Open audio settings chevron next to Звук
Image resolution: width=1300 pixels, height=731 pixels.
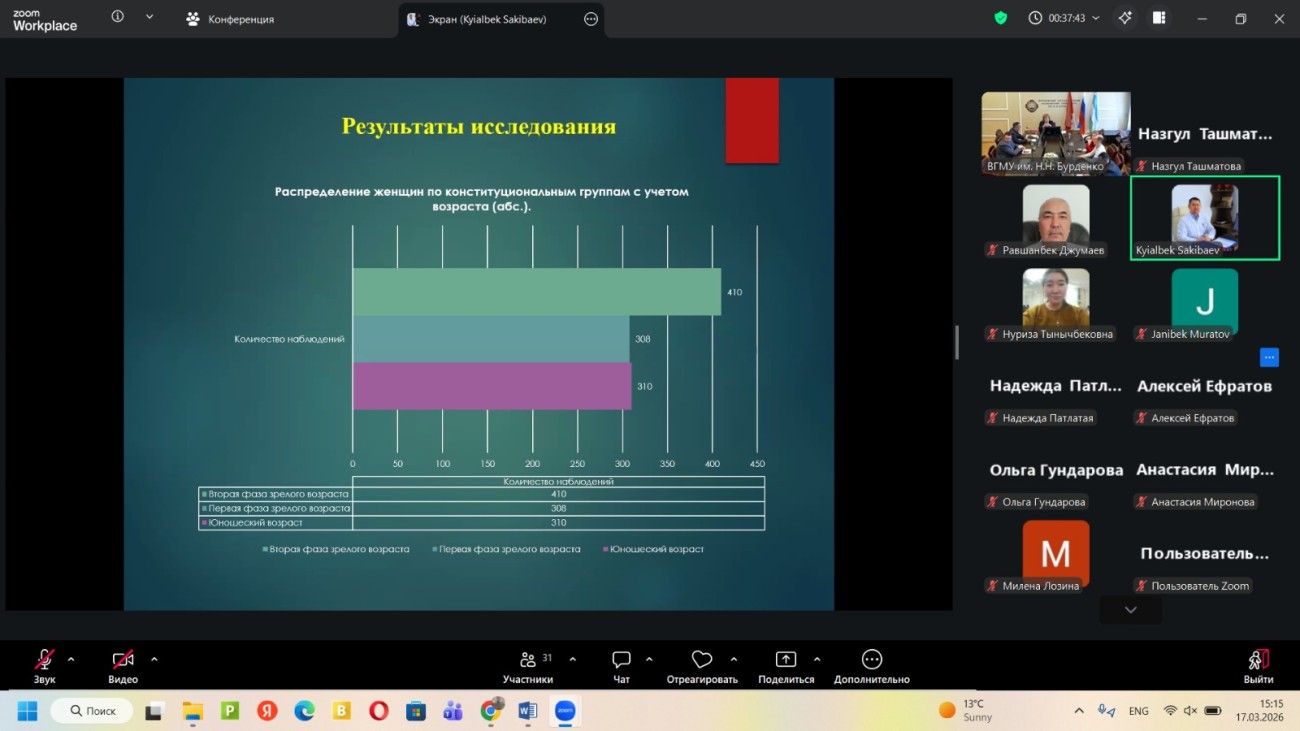69,660
